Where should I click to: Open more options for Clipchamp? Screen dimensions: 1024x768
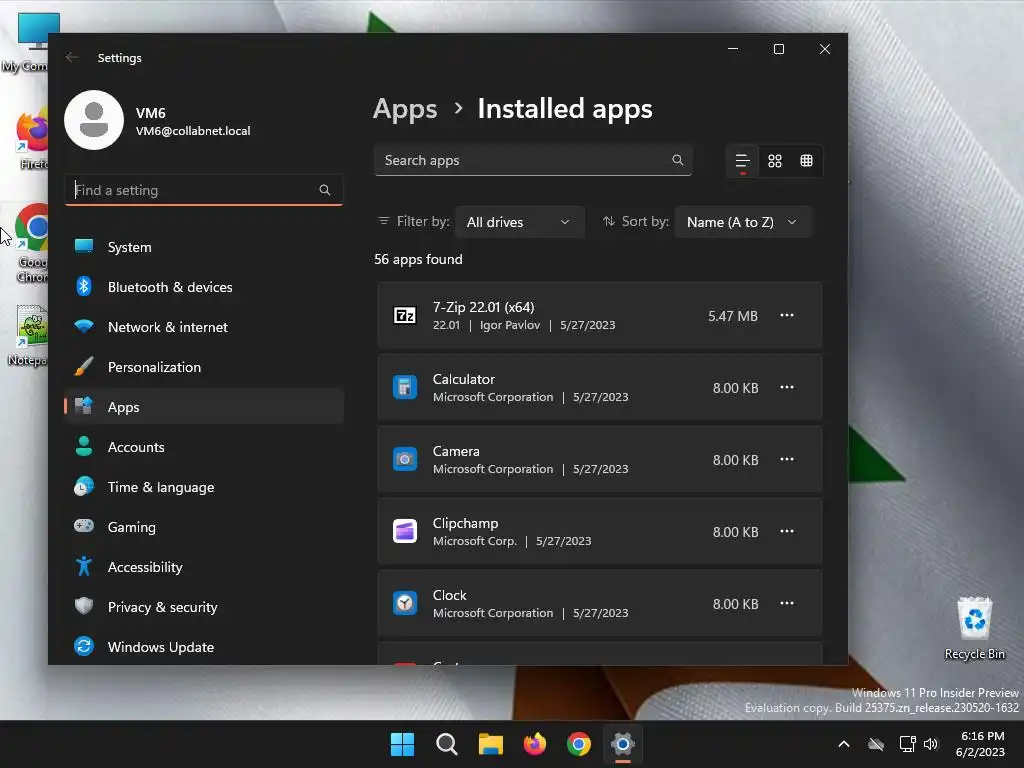tap(787, 531)
